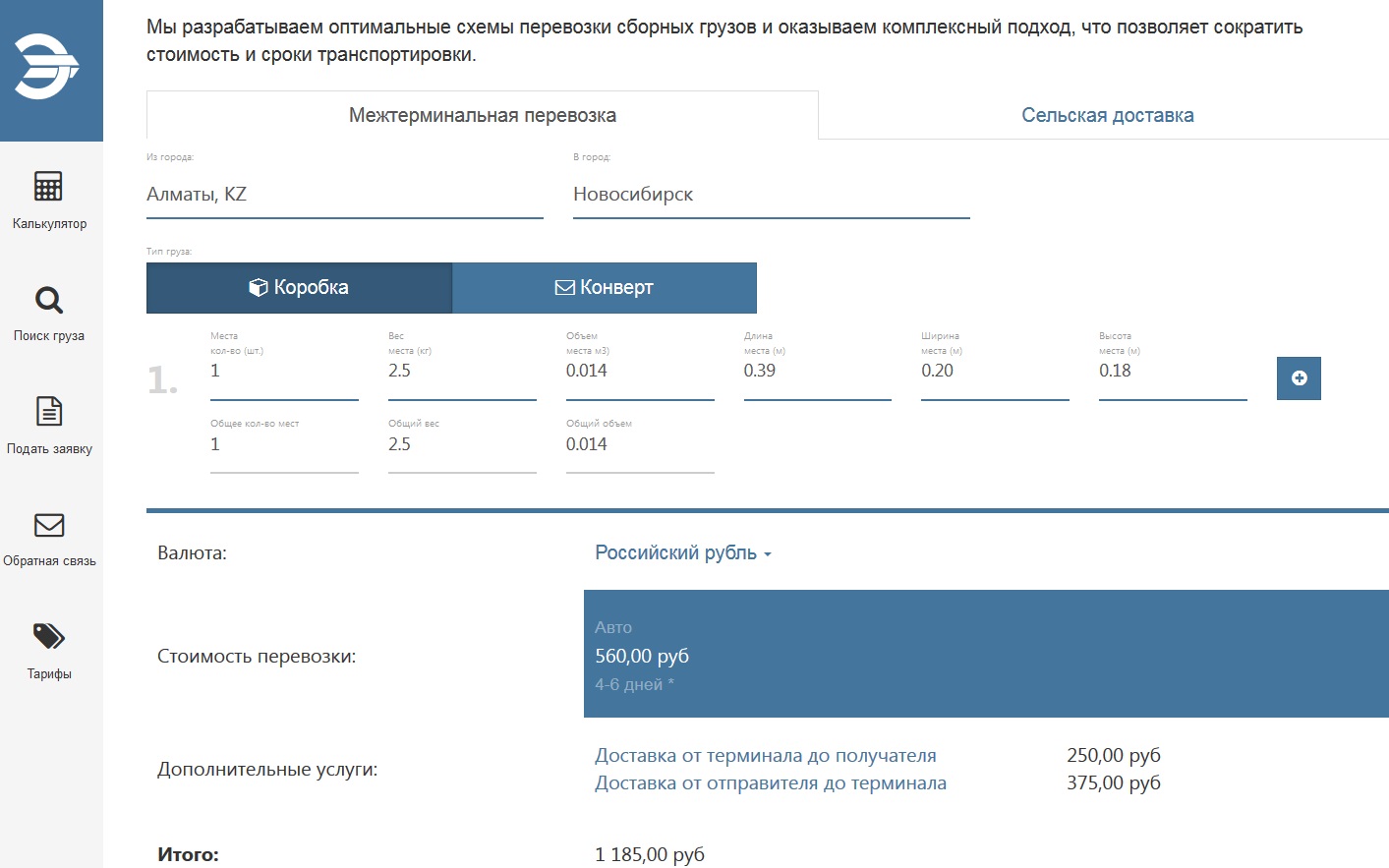1389x868 pixels.
Task: Open the Из города field with Алматы, KZ
Action: click(x=344, y=195)
